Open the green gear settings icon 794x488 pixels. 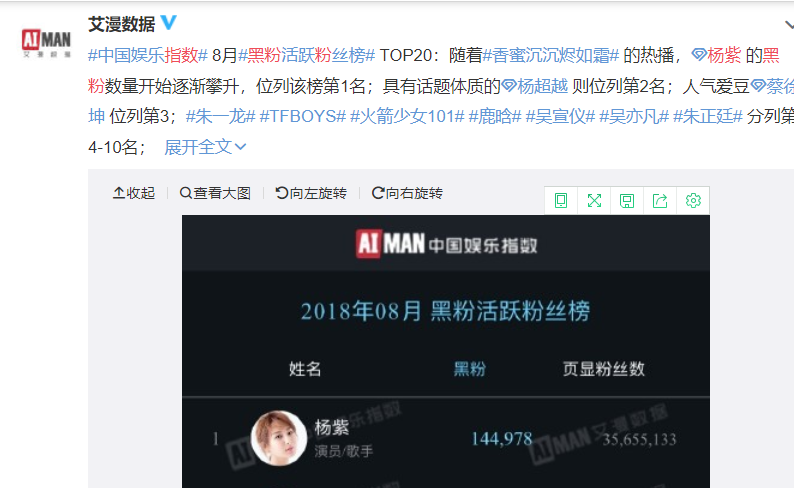pyautogui.click(x=693, y=200)
